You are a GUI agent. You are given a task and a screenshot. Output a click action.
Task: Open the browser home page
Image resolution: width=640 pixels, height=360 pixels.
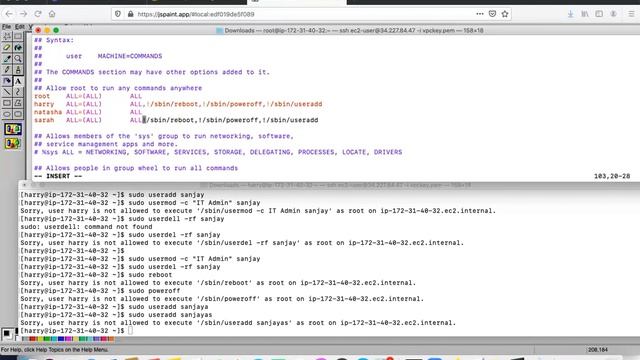[x=52, y=14]
